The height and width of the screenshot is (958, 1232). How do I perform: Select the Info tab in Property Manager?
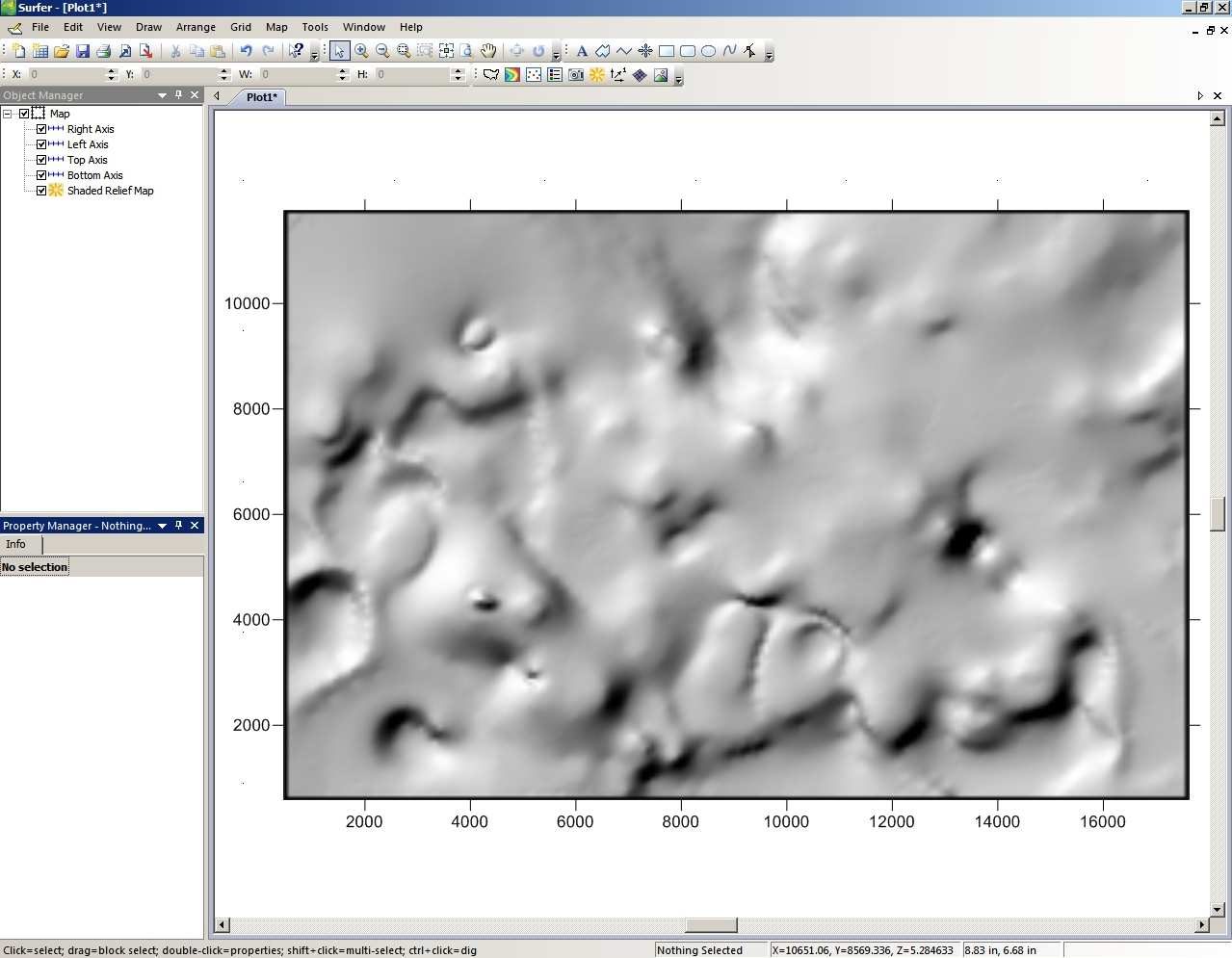[x=16, y=545]
